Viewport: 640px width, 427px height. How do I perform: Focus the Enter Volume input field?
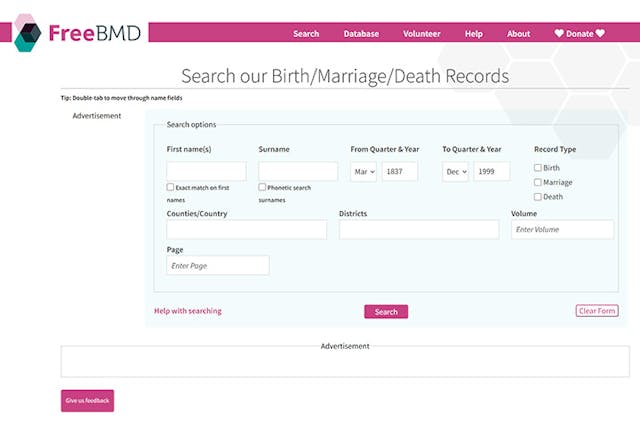(x=562, y=229)
